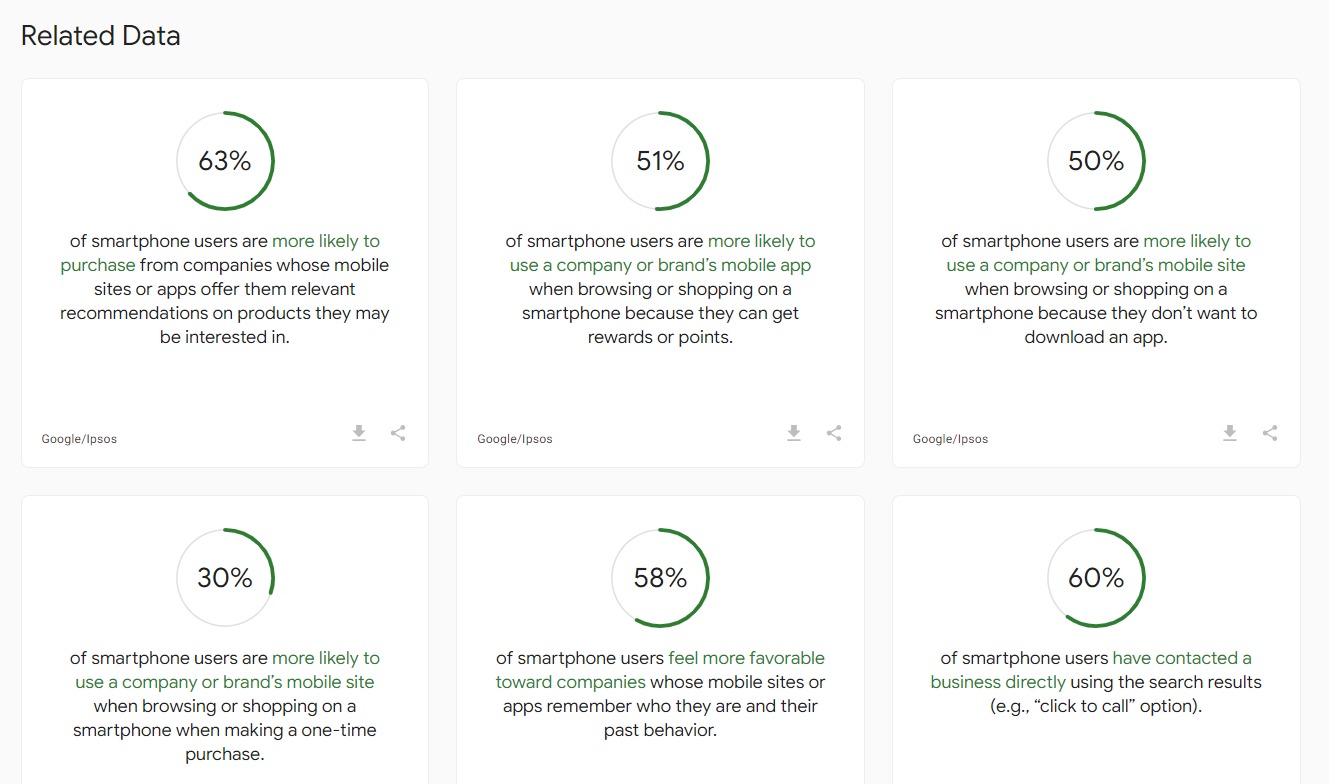Download the 51% mobile app rewards card
Image resolution: width=1329 pixels, height=784 pixels.
coord(794,433)
